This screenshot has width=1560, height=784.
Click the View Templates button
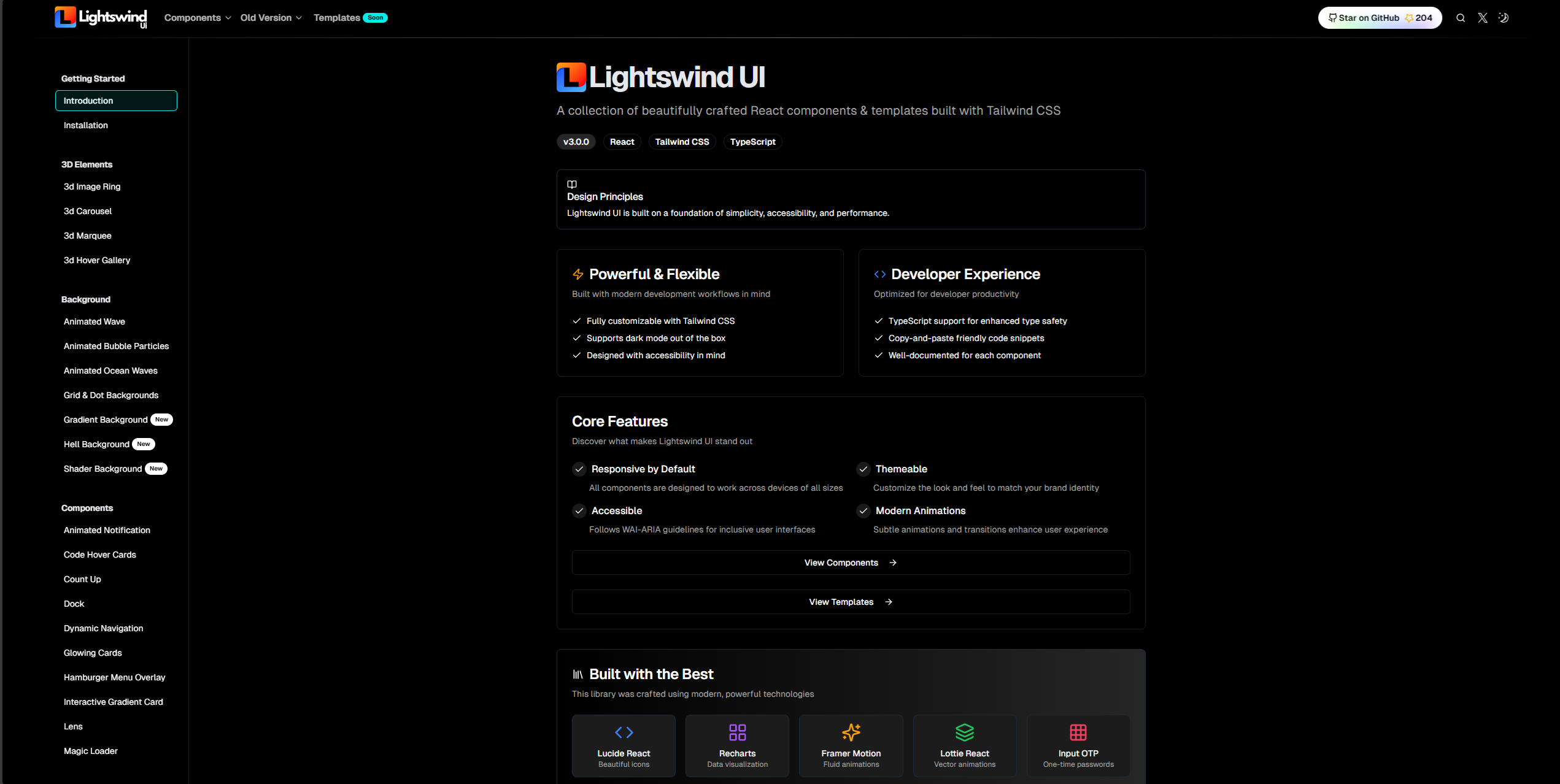tap(851, 602)
